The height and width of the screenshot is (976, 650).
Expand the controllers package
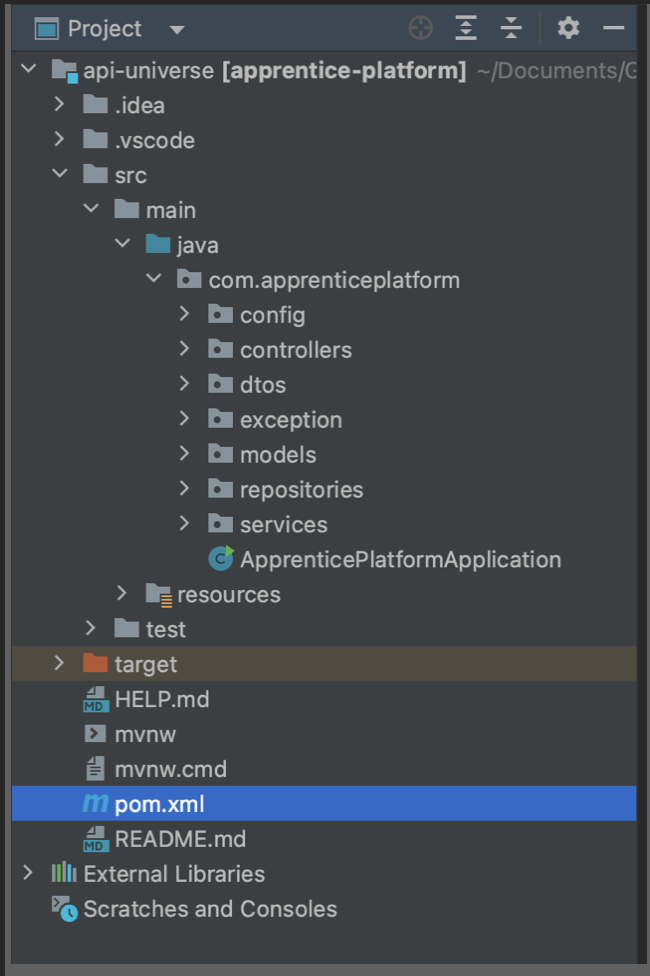point(184,349)
